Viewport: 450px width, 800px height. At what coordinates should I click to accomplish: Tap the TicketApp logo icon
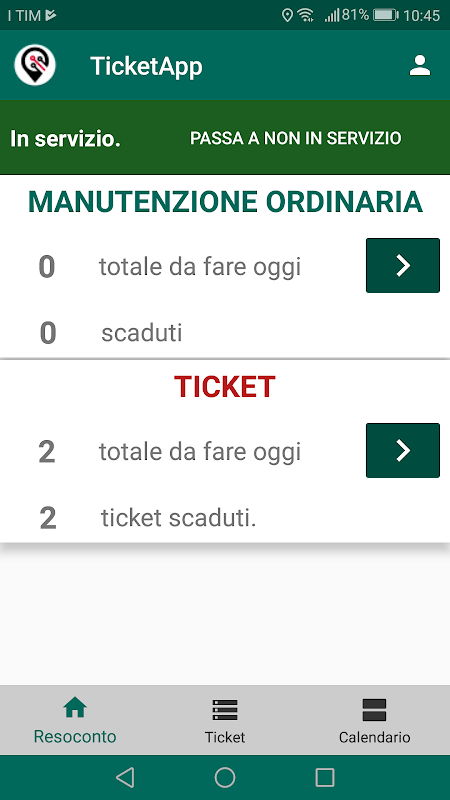coord(35,65)
